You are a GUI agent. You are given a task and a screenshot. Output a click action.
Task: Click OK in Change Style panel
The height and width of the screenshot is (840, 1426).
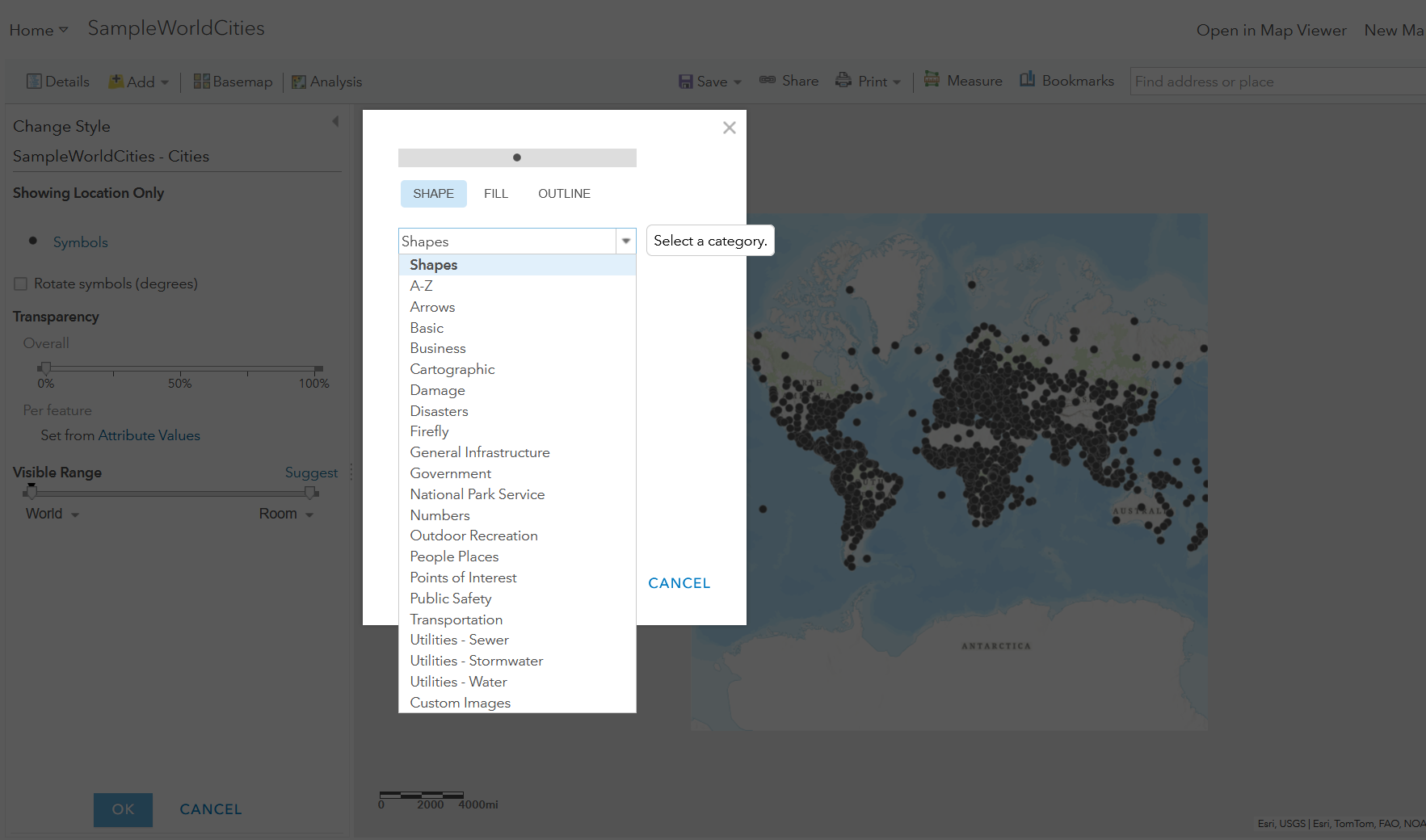tap(123, 809)
